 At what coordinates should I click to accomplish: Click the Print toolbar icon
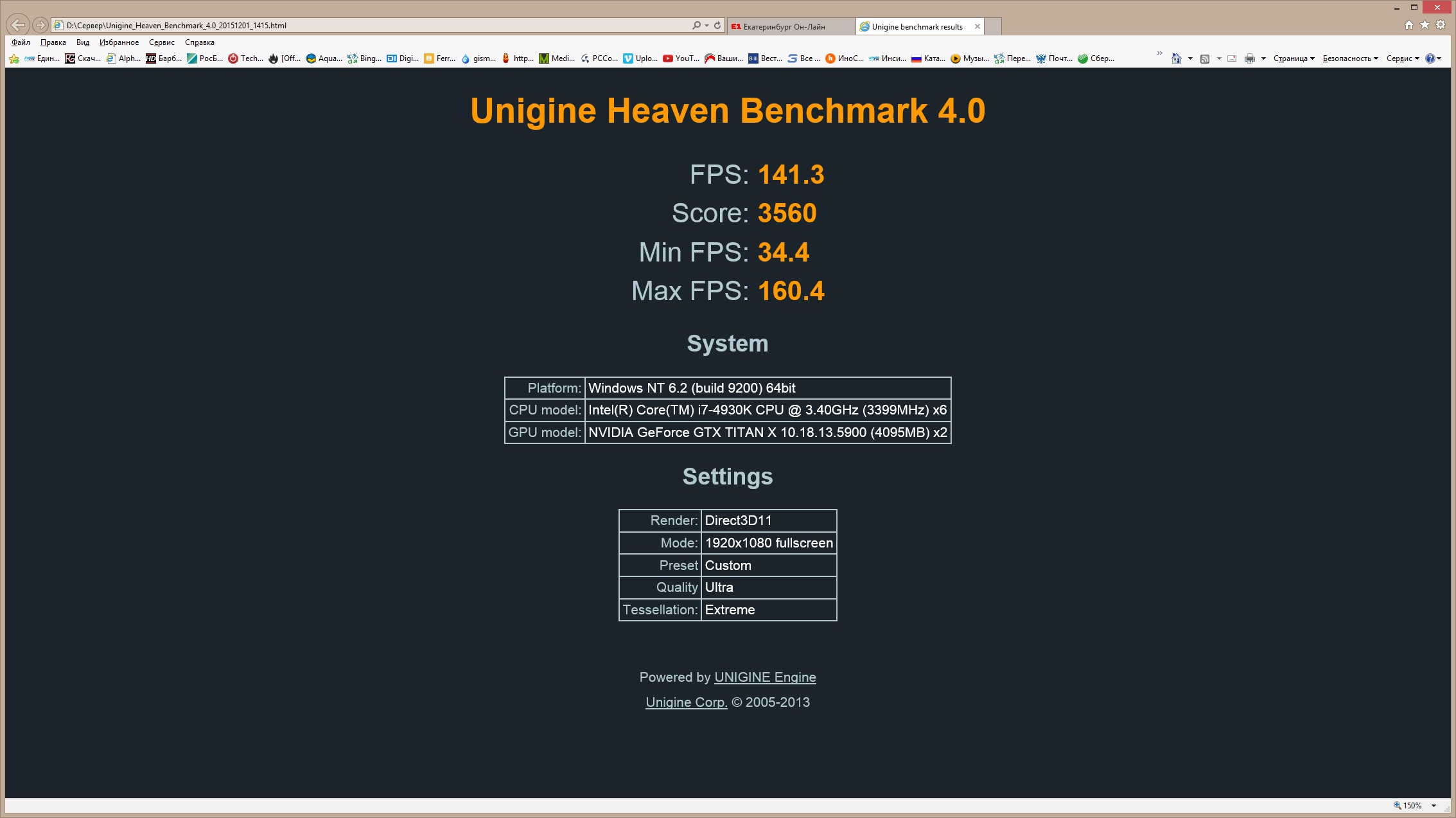point(1249,58)
